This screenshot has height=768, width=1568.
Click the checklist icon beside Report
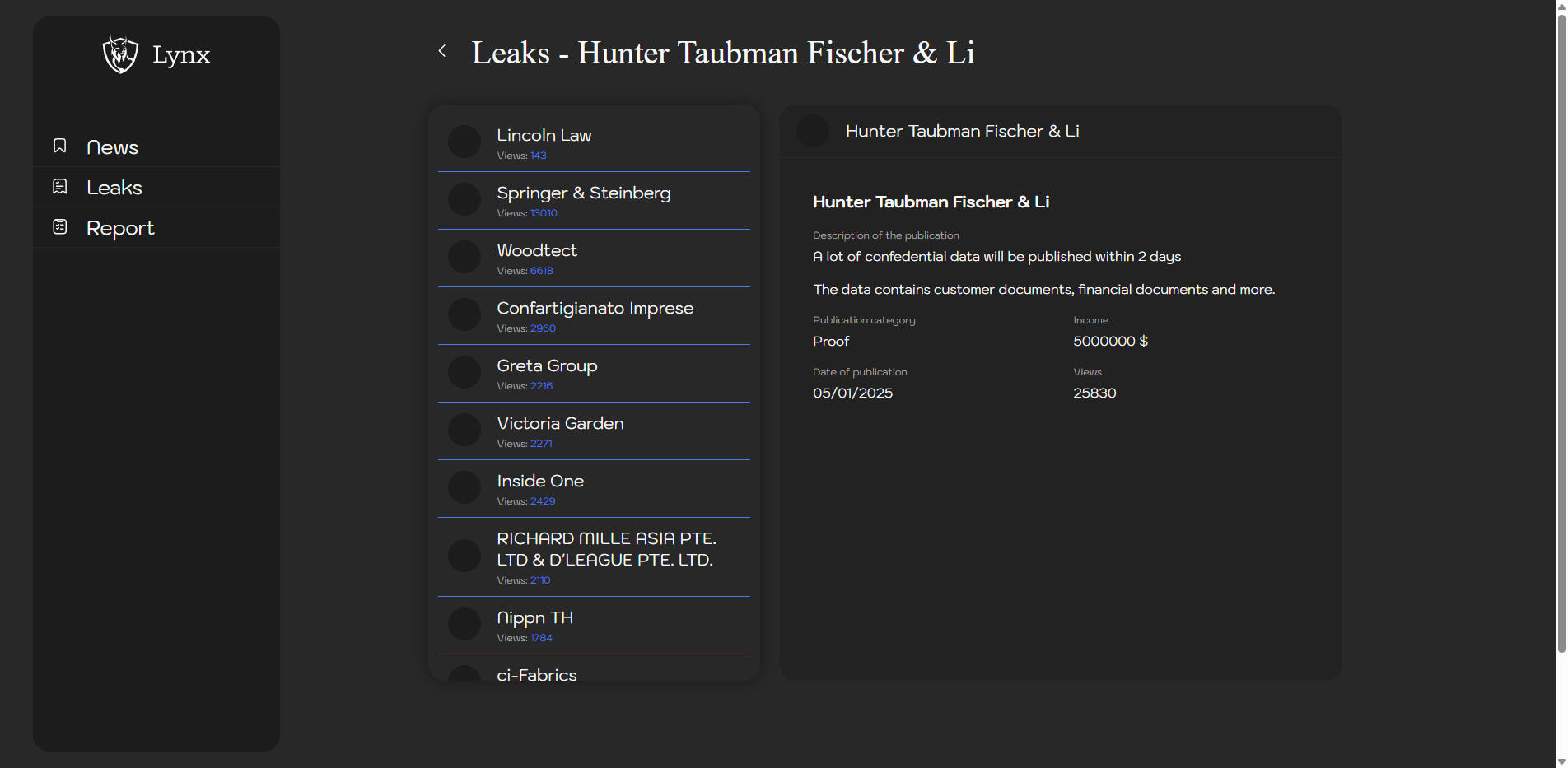[60, 226]
